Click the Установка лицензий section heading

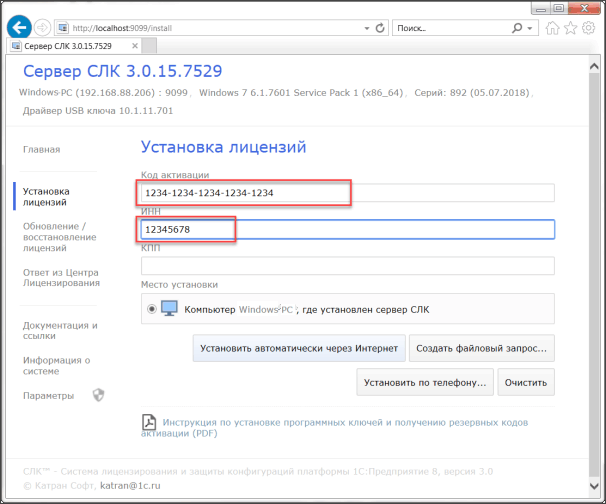(223, 147)
